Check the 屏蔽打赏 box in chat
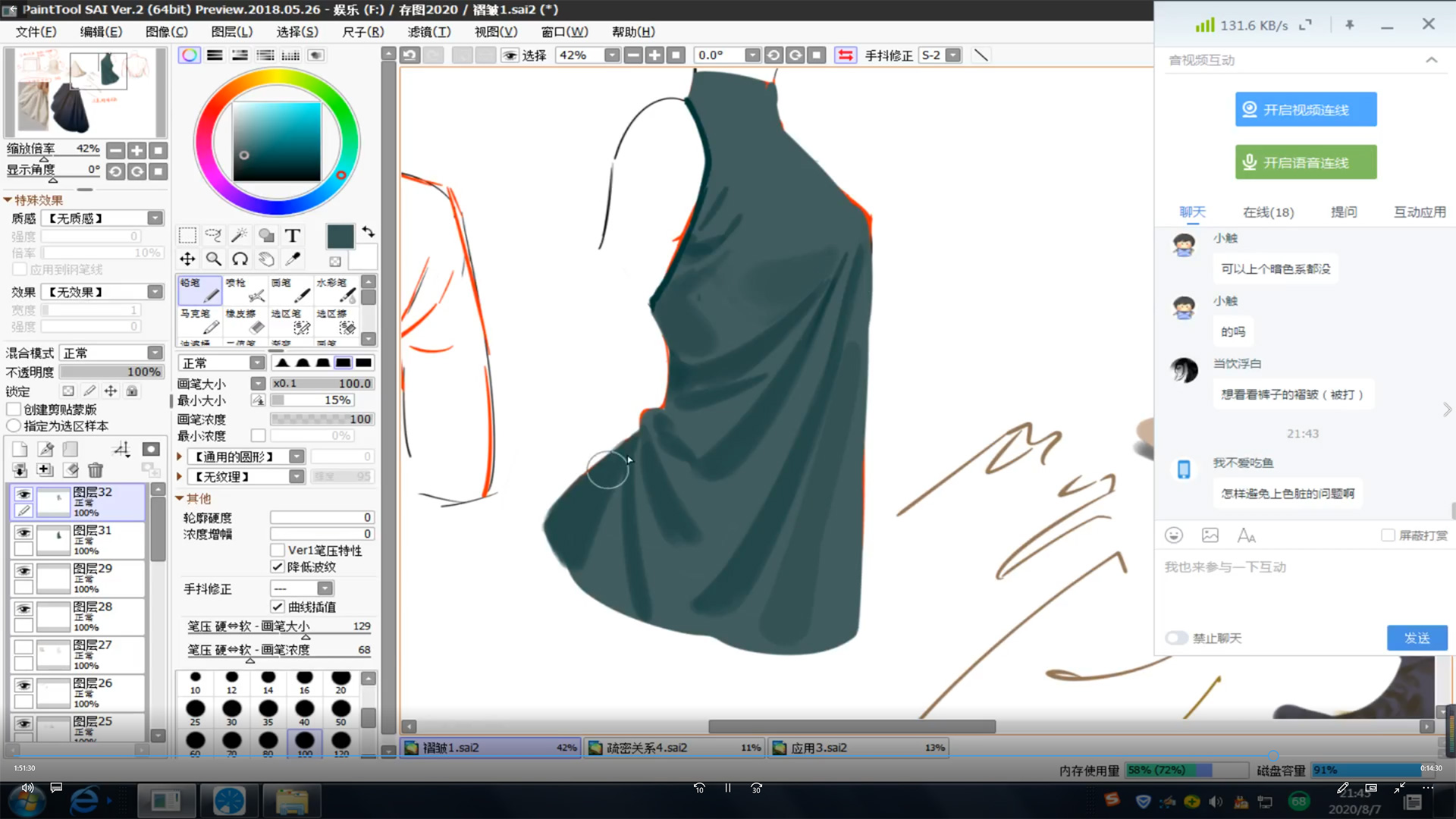 coord(1388,535)
